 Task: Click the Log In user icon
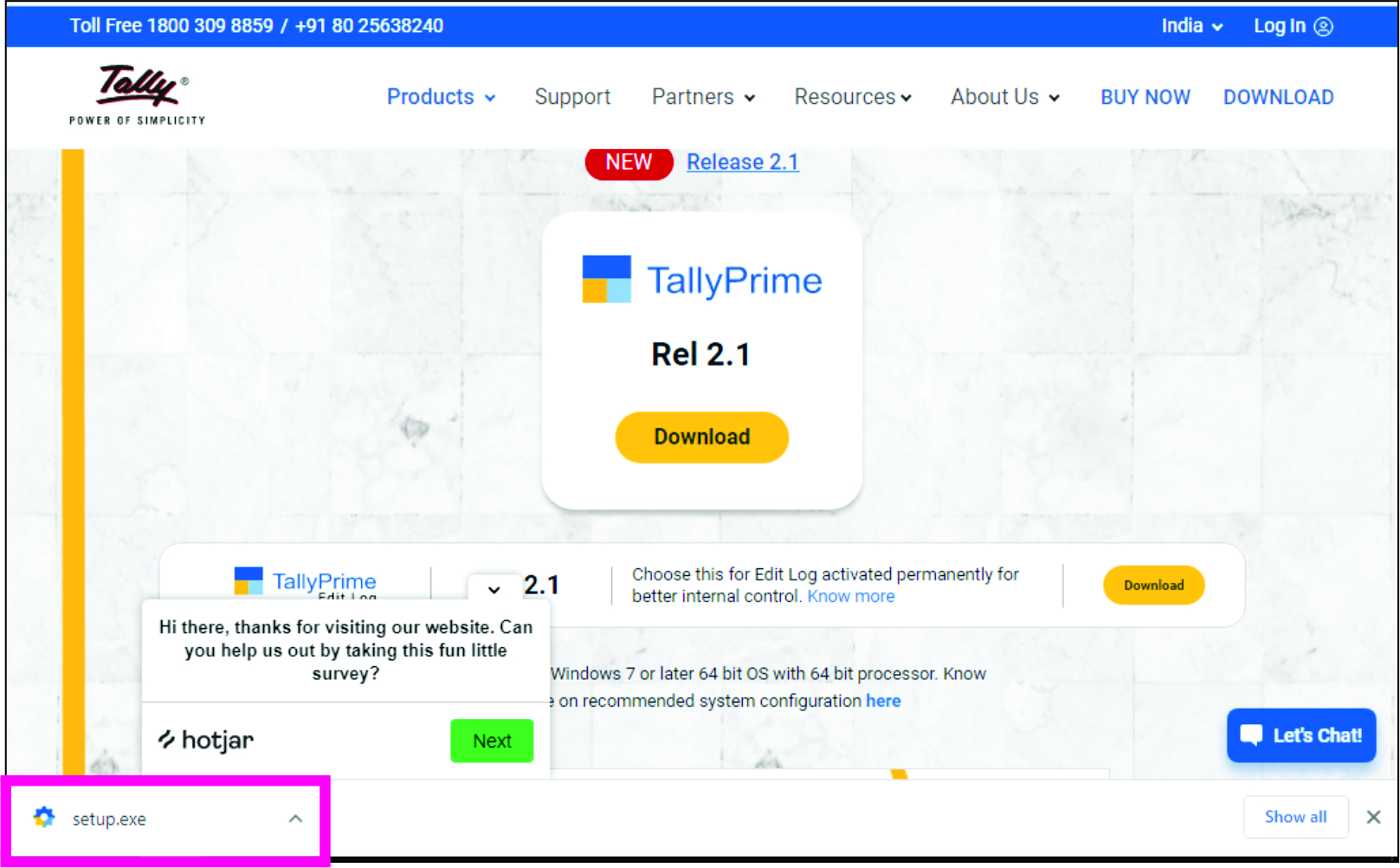click(1323, 27)
